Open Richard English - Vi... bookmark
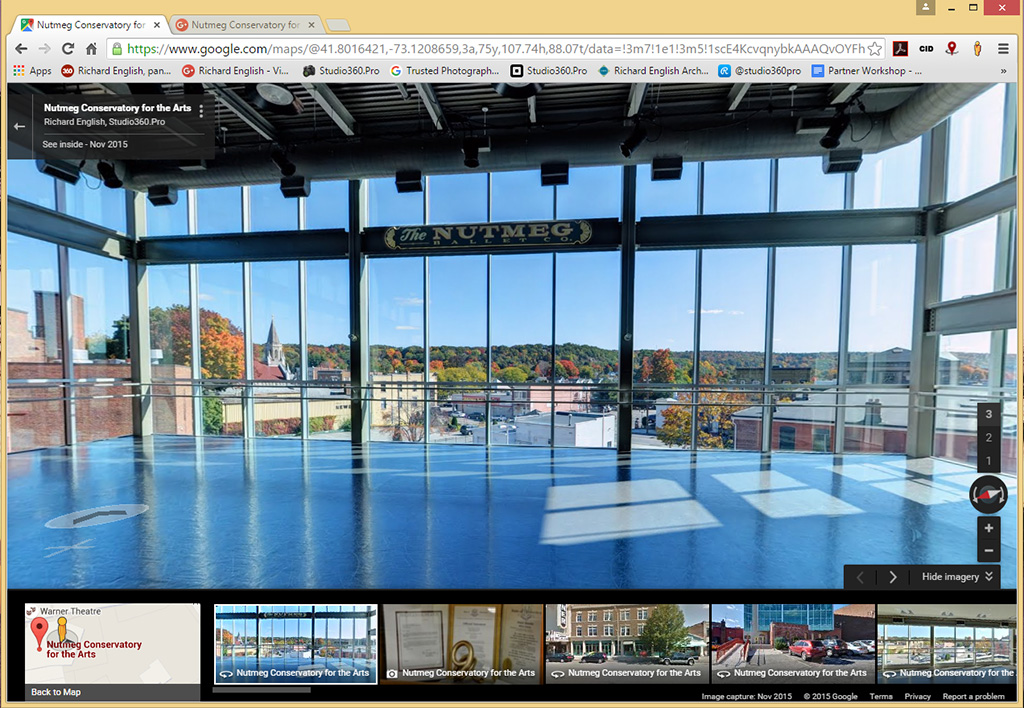Screen dimensions: 1024x708 (235, 71)
